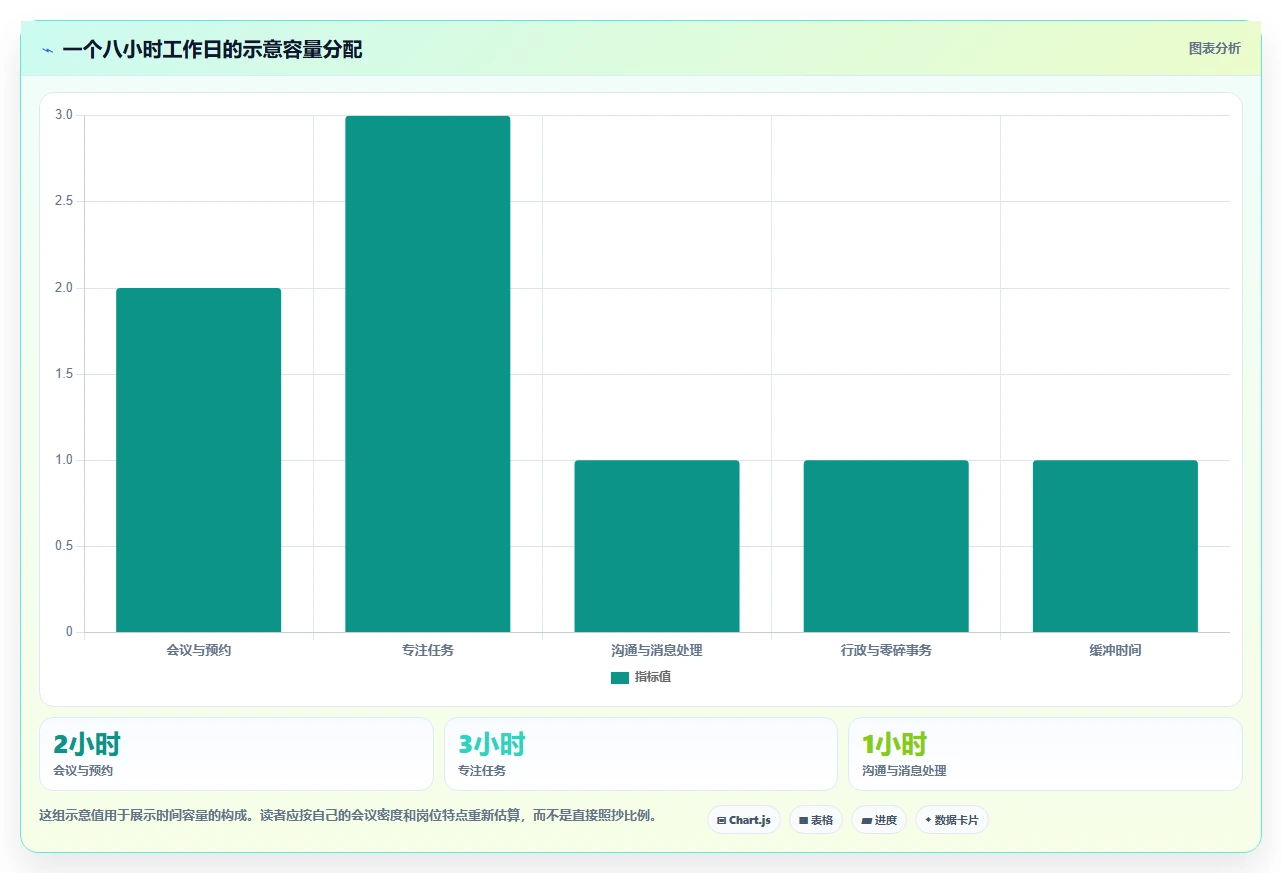Click the lightning icon beside the title
The width and height of the screenshot is (1282, 873).
coord(47,50)
